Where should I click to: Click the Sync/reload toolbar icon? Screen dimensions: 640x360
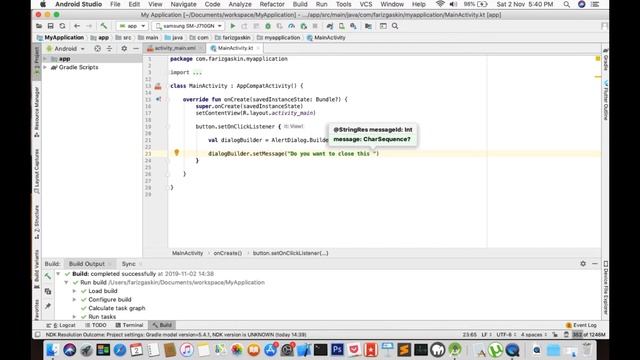[x=62, y=26]
